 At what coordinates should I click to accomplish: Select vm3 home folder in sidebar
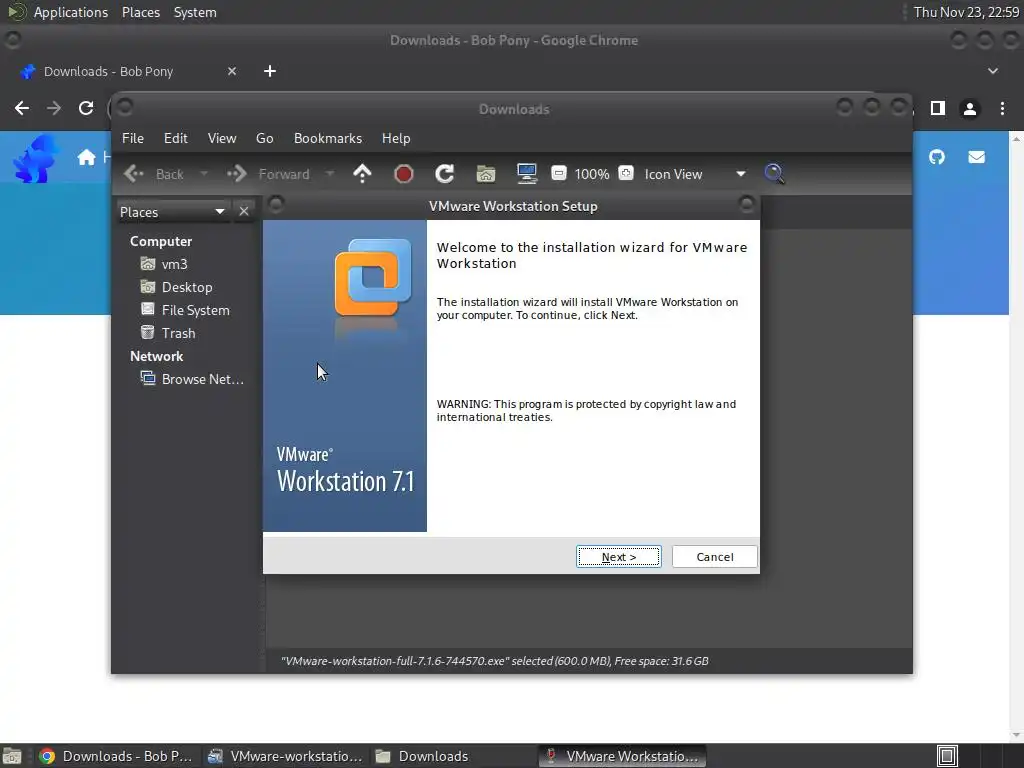163,264
